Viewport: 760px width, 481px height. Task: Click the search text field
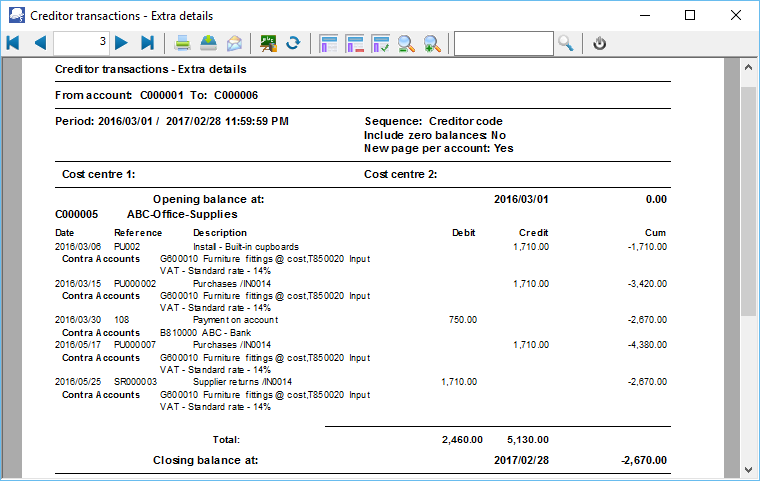pos(503,43)
